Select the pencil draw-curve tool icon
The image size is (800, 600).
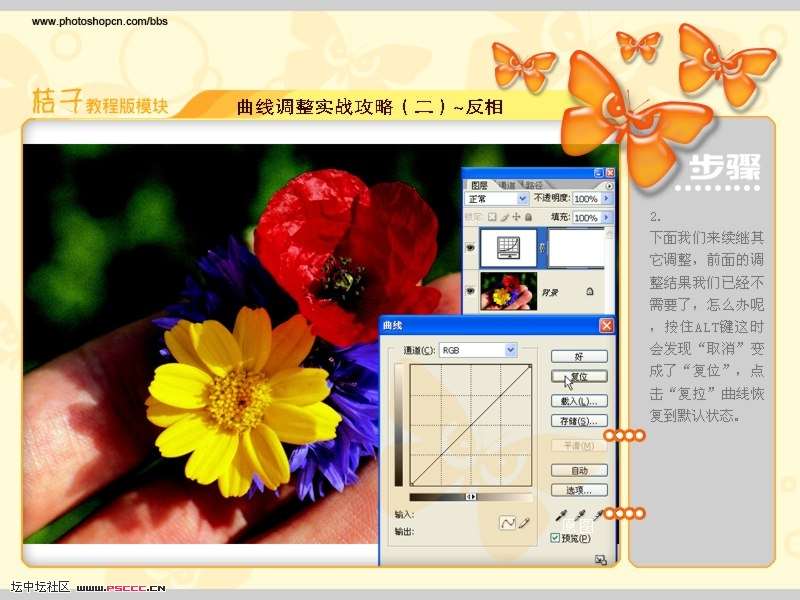523,522
